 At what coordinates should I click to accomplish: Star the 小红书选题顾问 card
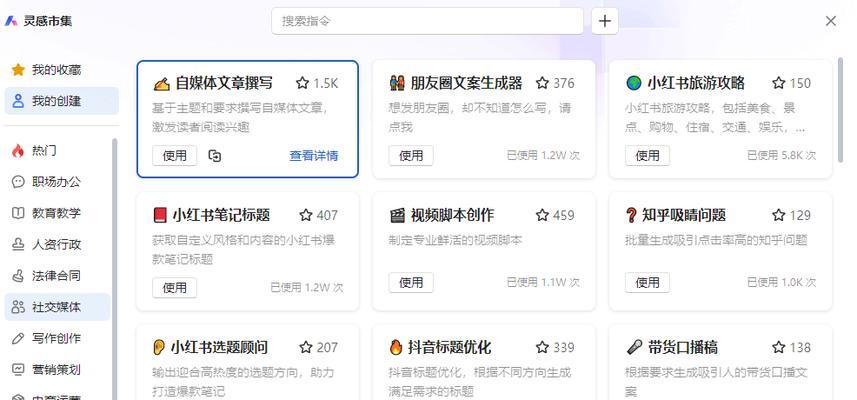click(306, 348)
